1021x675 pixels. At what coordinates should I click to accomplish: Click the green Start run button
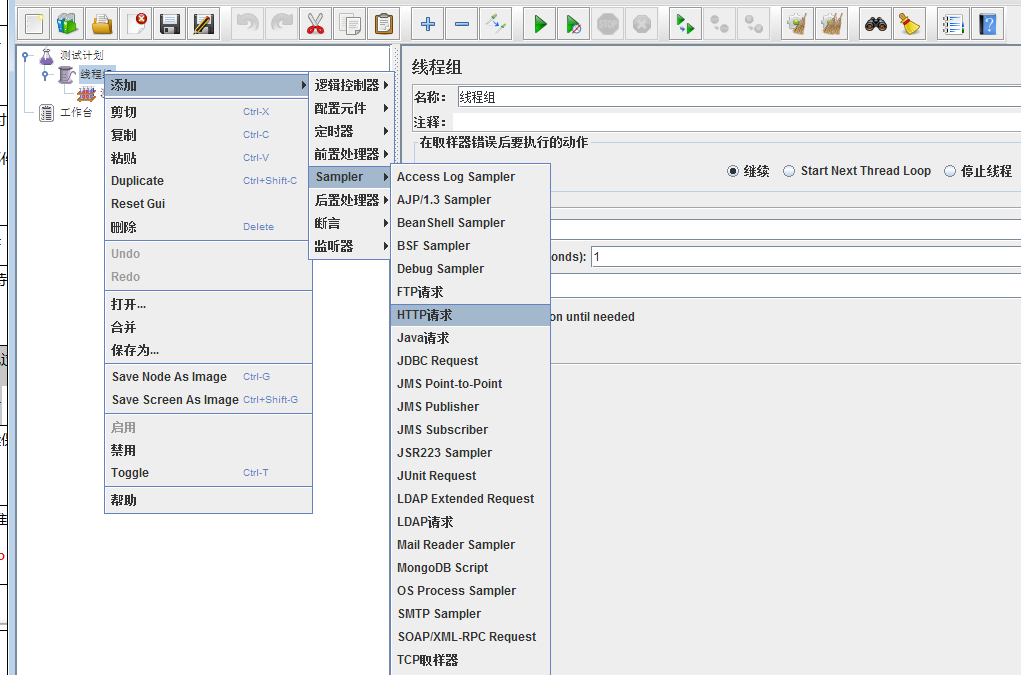click(x=540, y=24)
